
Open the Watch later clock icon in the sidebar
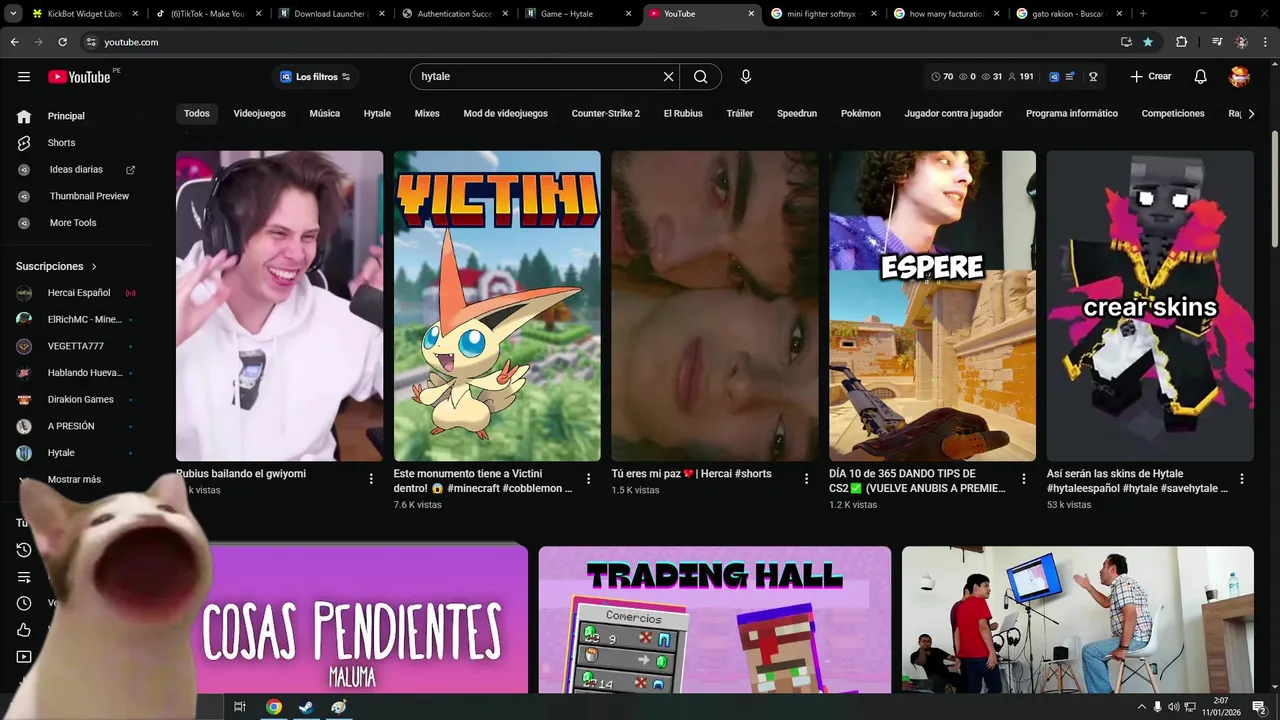click(24, 603)
